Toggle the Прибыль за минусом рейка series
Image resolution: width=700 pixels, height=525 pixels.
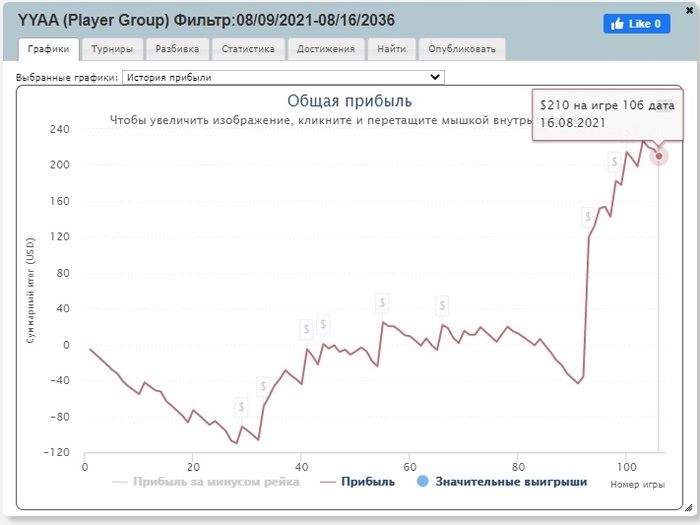pos(206,482)
